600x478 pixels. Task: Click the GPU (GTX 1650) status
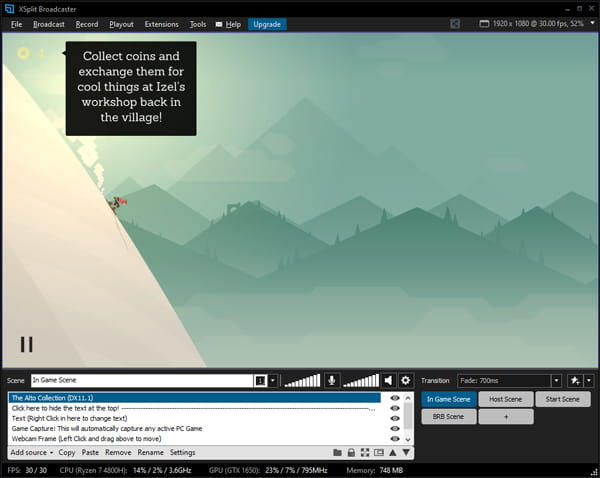(x=268, y=470)
